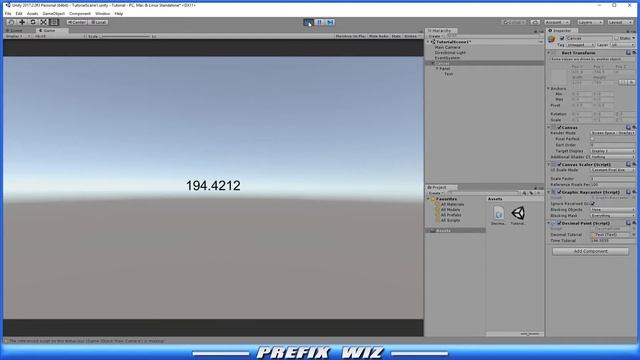Select the Move tool

[22, 22]
